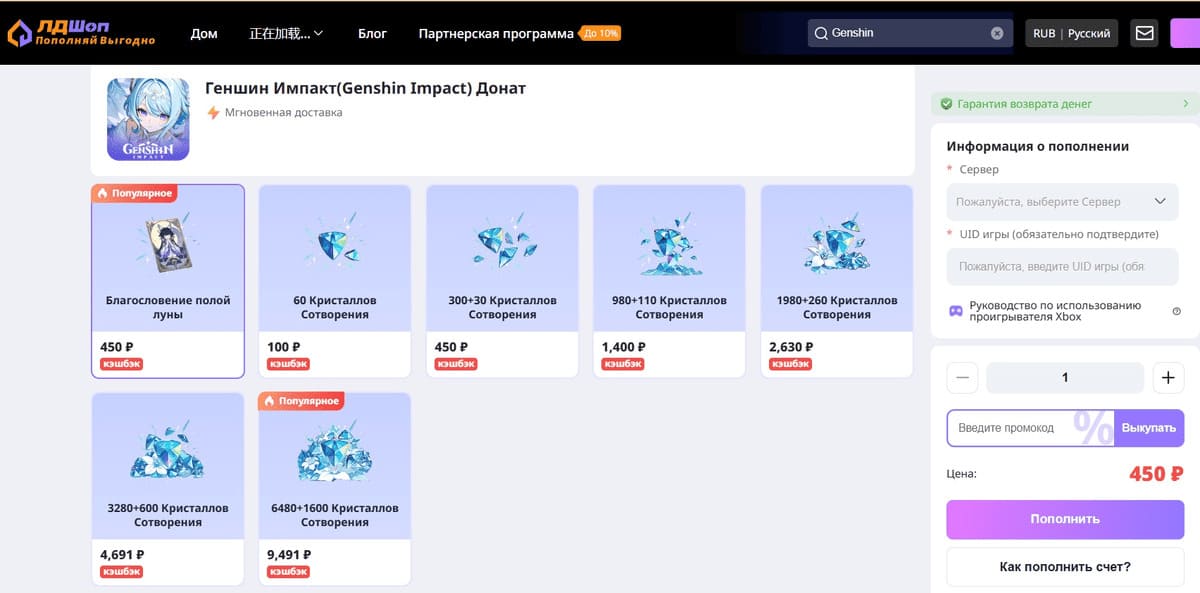Click кэшбэк tag under 1,400 ₽
This screenshot has height=593, width=1200.
click(x=623, y=364)
